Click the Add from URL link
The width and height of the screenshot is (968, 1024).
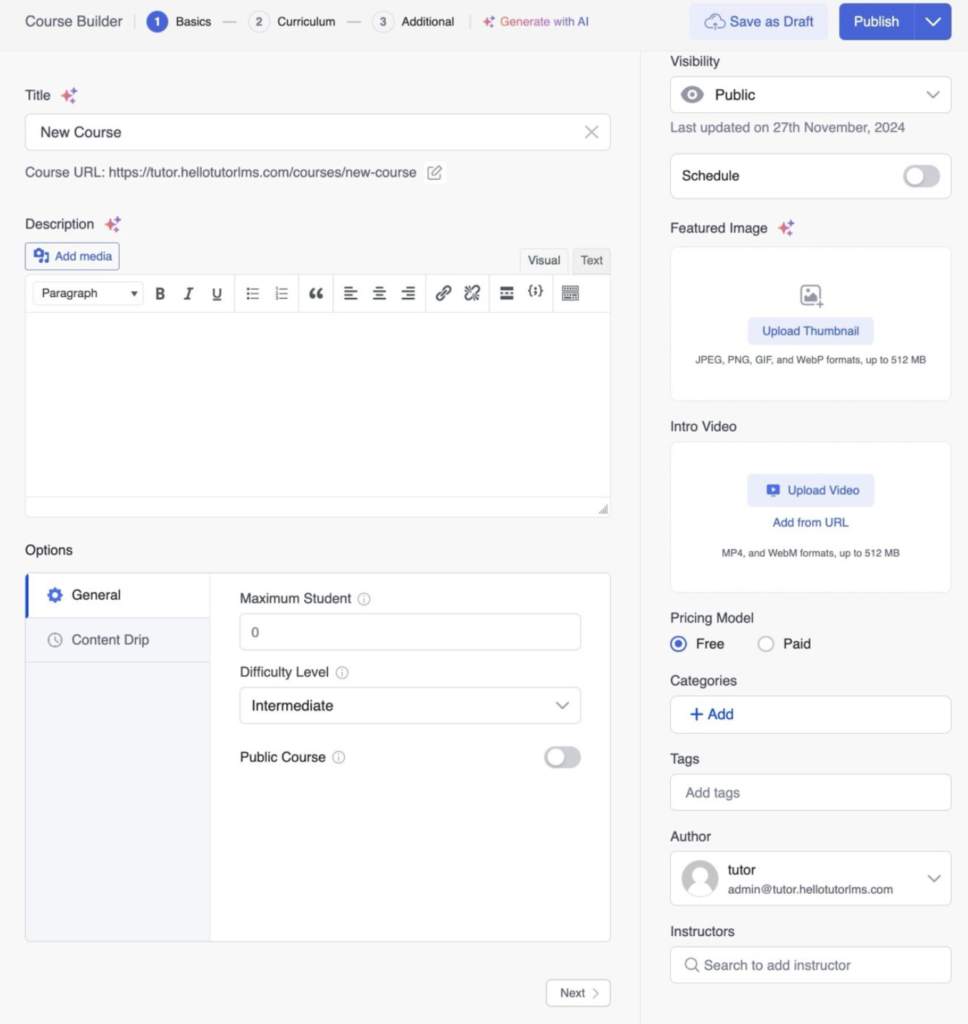click(810, 522)
